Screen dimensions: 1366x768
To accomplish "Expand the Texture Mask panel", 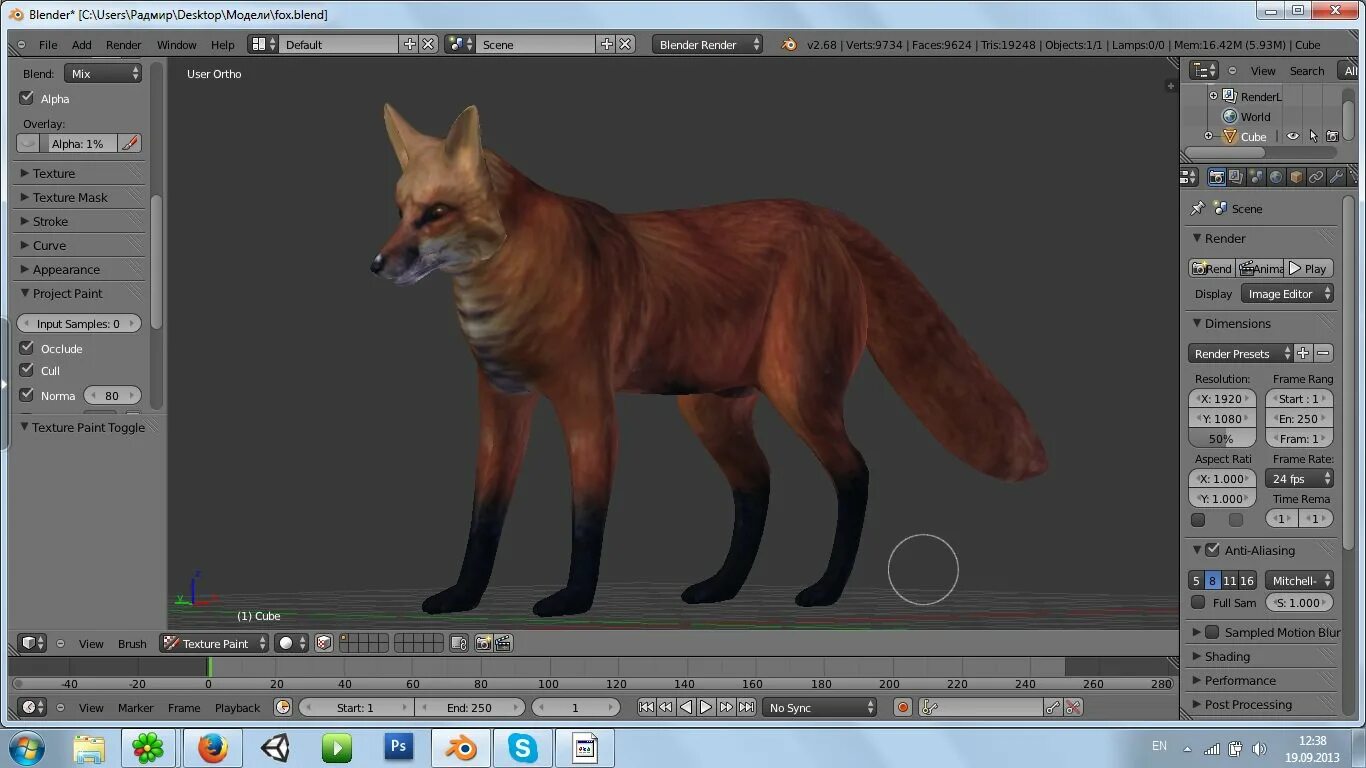I will (x=70, y=197).
